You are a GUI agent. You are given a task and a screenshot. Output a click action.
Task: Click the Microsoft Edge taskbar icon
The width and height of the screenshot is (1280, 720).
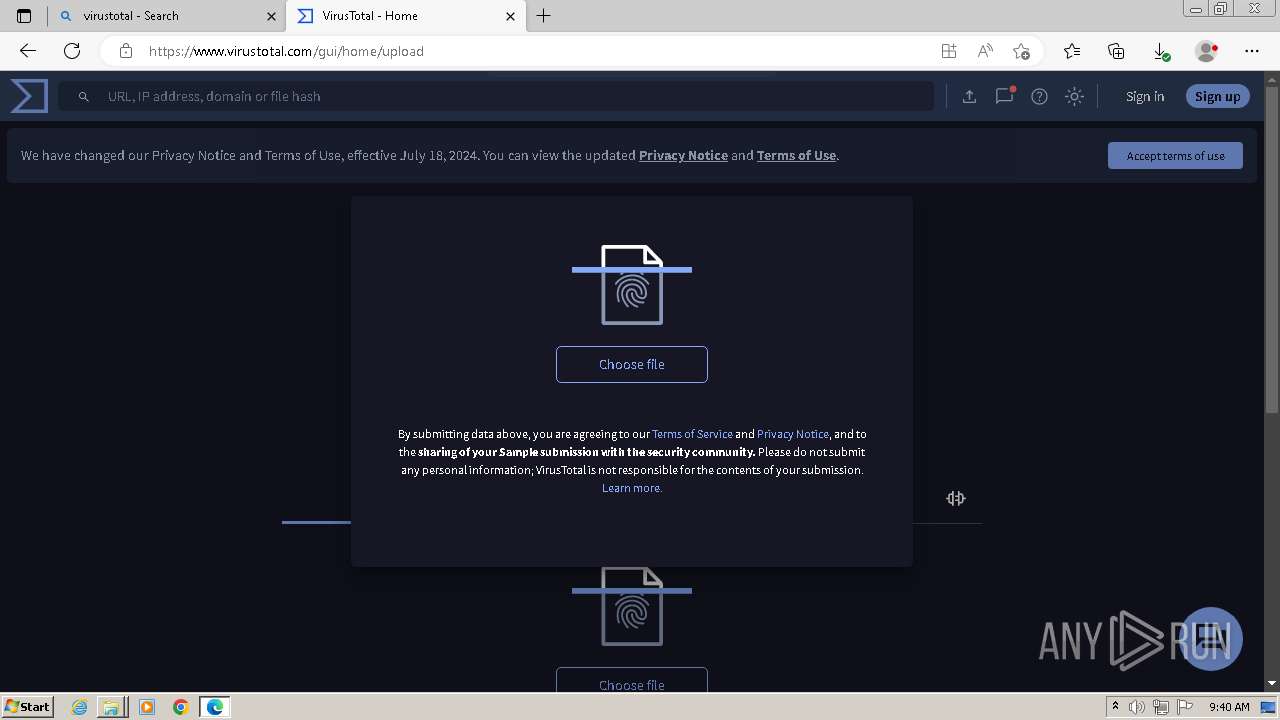tap(215, 707)
